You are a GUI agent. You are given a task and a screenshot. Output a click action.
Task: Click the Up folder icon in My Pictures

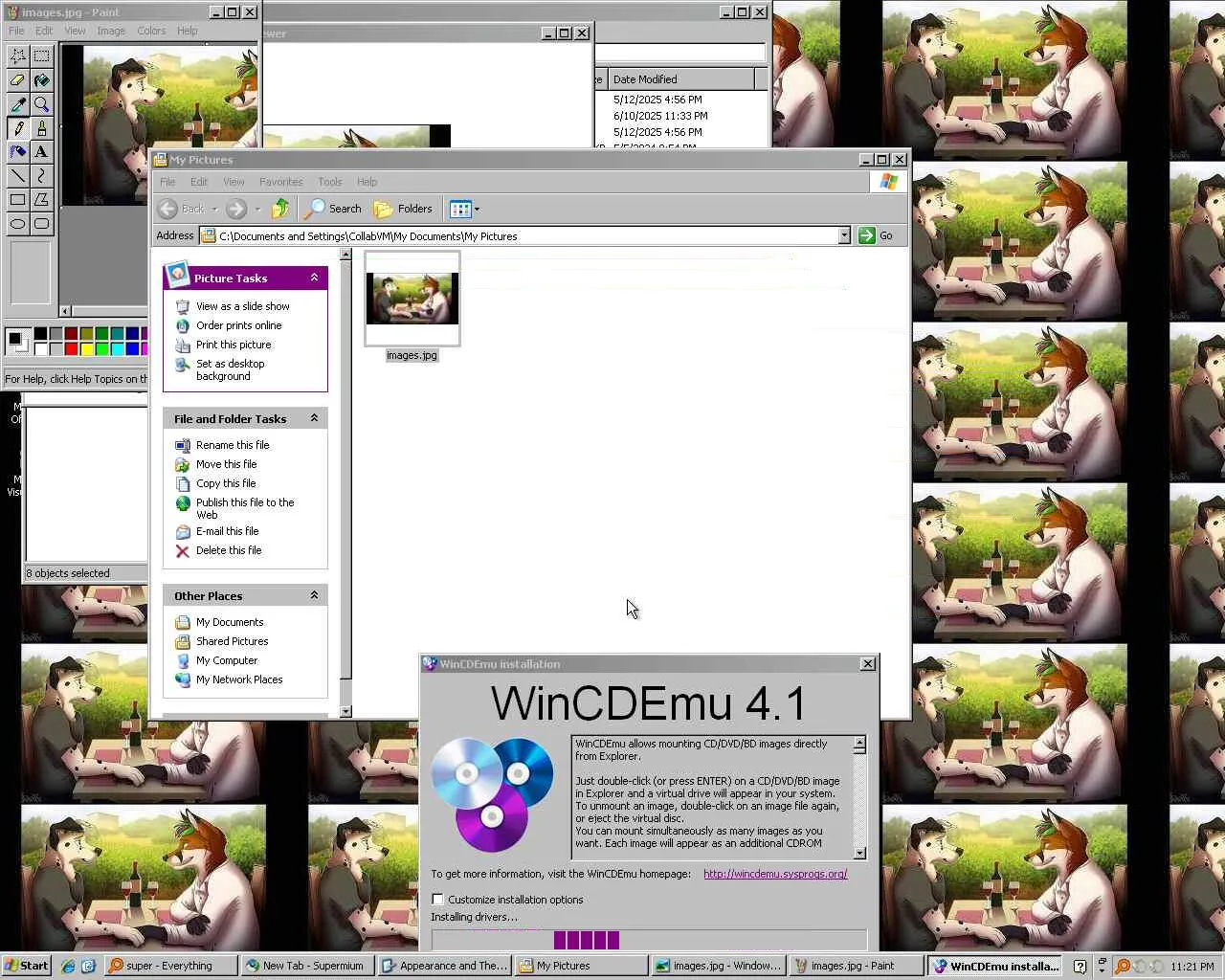279,209
